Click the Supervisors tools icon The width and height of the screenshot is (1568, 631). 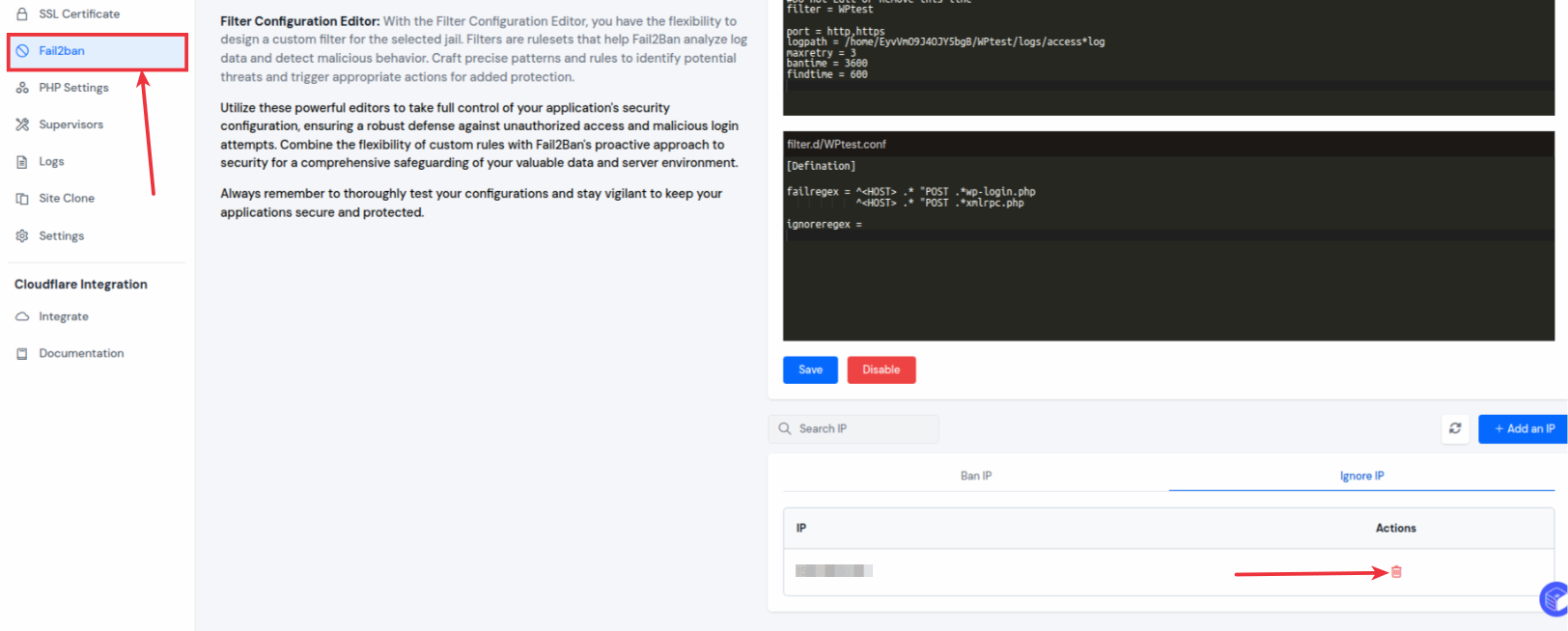(x=22, y=124)
